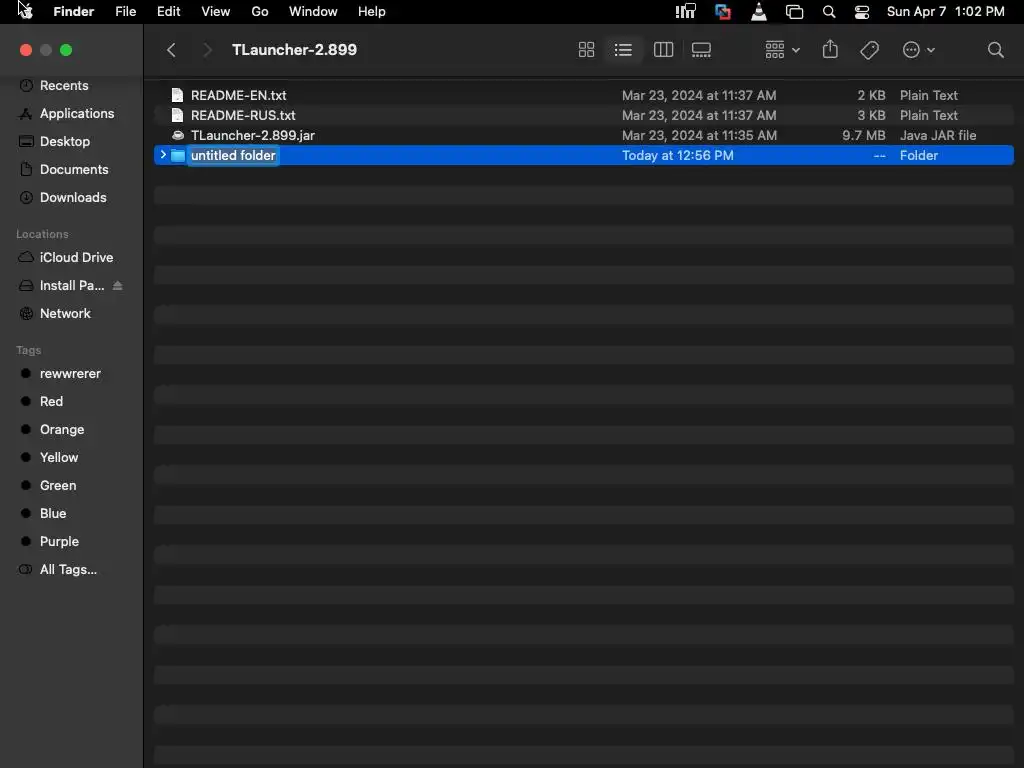Select the README-EN.txt file icon
Screen dimensions: 1024x768
click(177, 95)
